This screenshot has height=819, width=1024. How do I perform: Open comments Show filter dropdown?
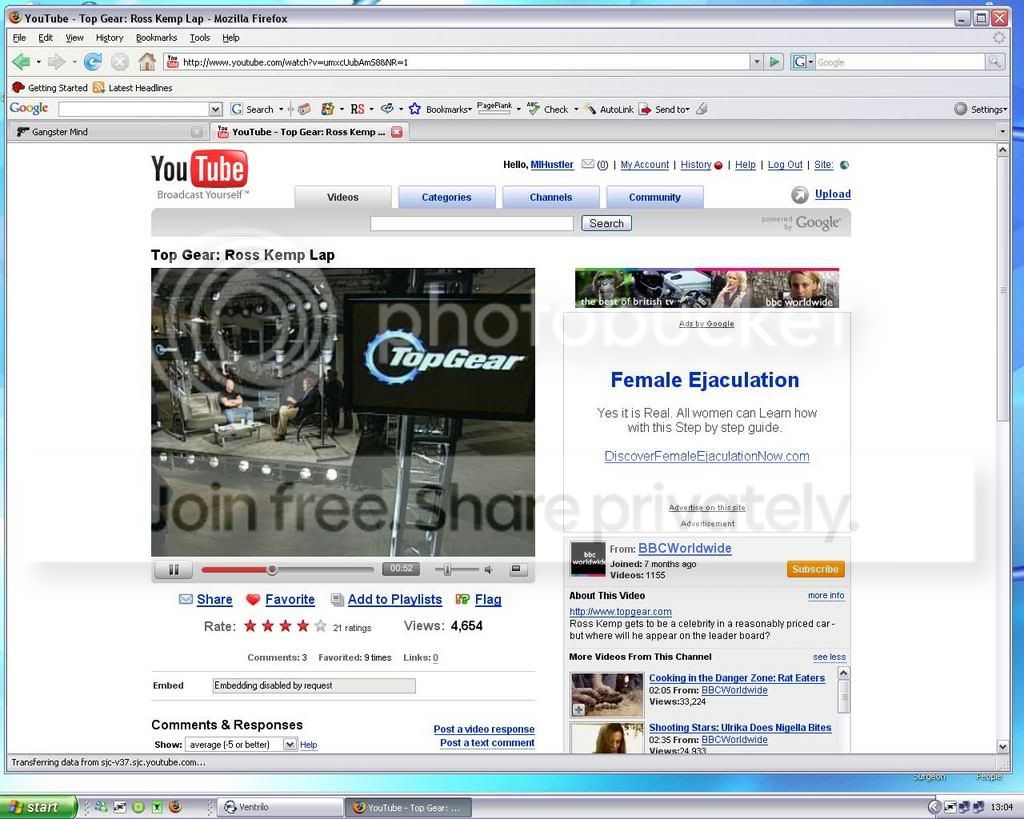click(x=290, y=744)
